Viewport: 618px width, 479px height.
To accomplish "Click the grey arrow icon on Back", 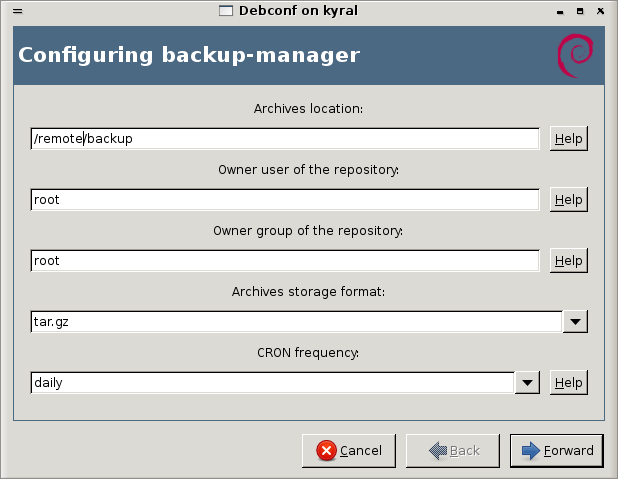I will point(438,451).
